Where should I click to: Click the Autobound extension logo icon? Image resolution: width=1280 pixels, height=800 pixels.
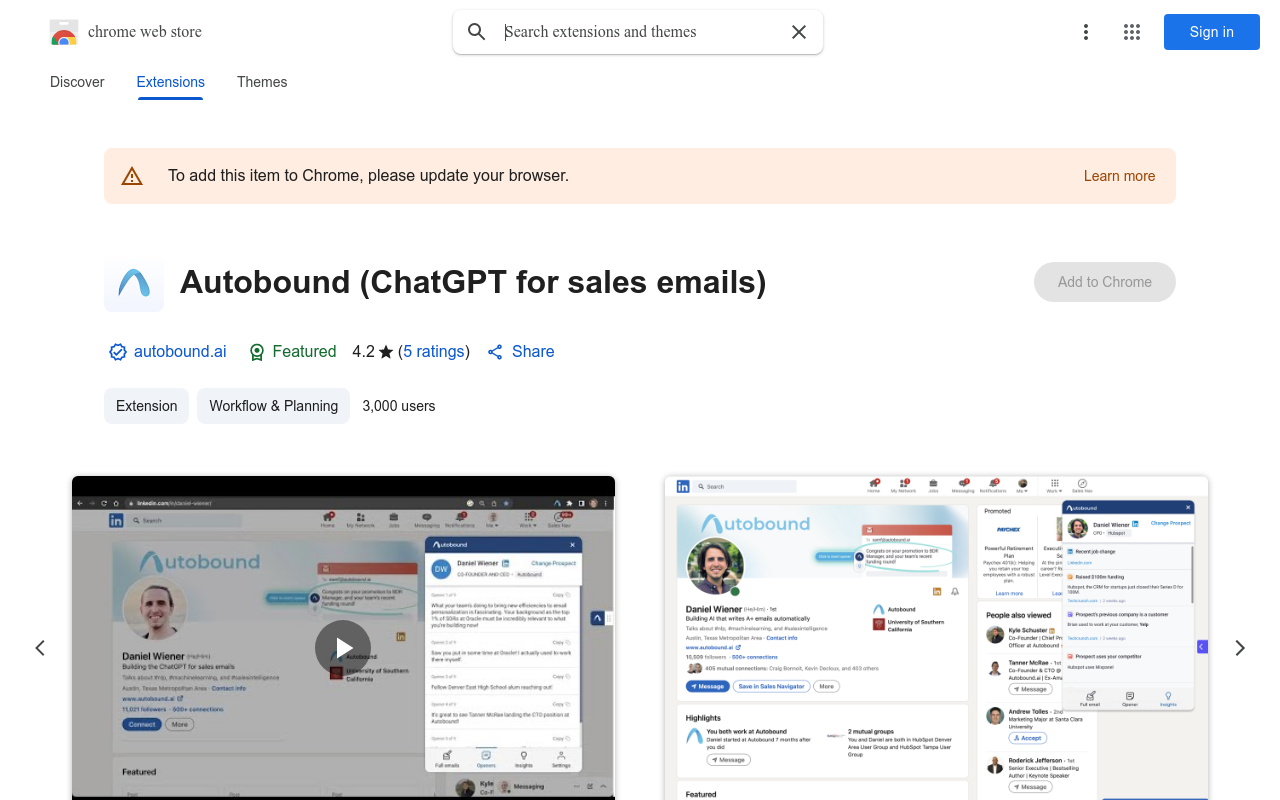[134, 282]
